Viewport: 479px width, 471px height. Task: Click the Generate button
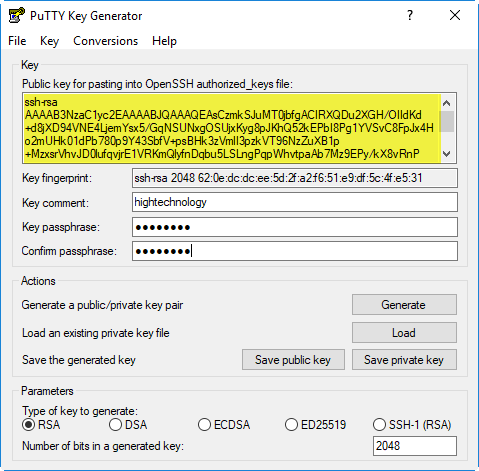click(x=404, y=304)
